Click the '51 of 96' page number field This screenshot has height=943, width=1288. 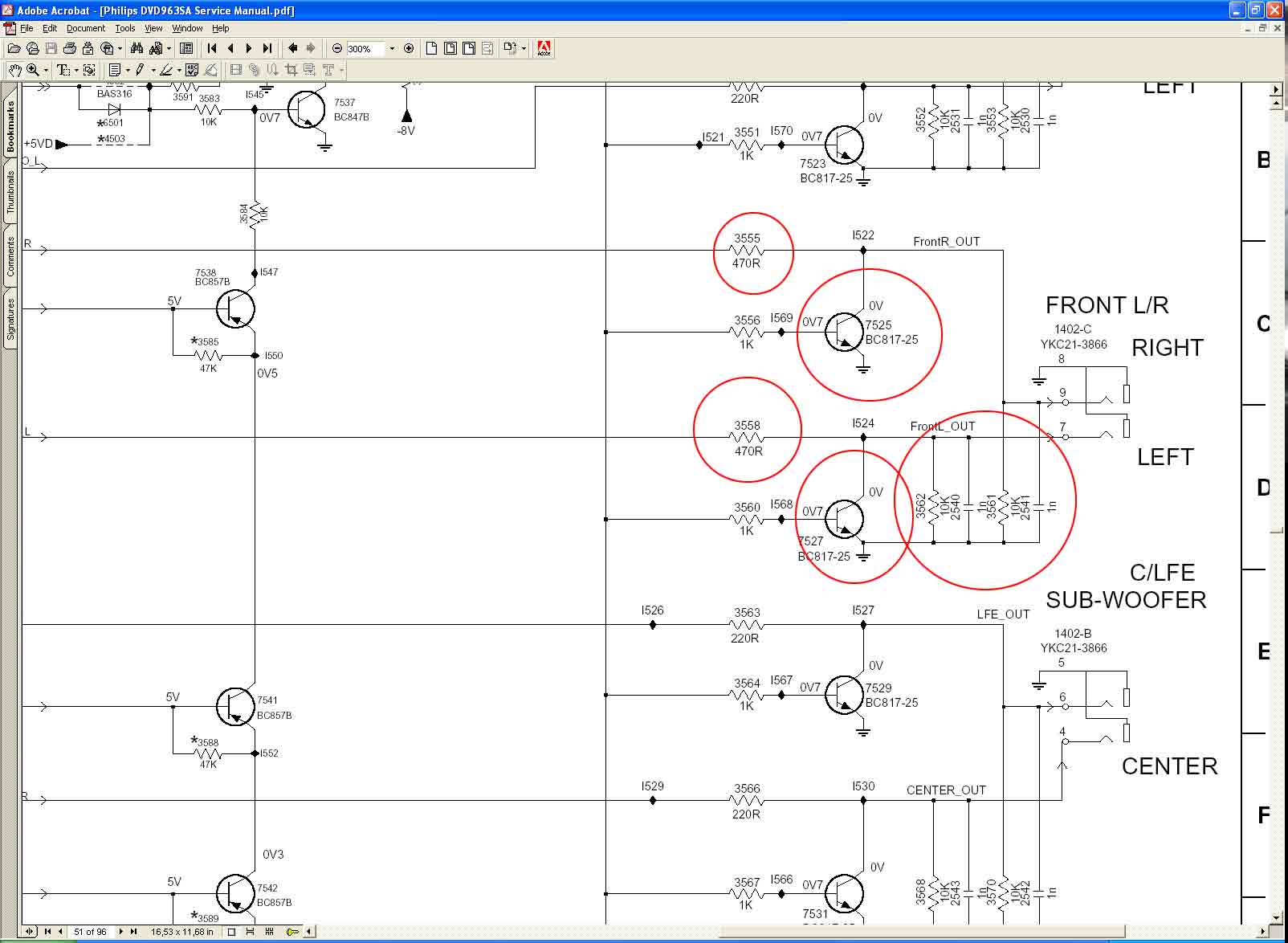point(90,932)
